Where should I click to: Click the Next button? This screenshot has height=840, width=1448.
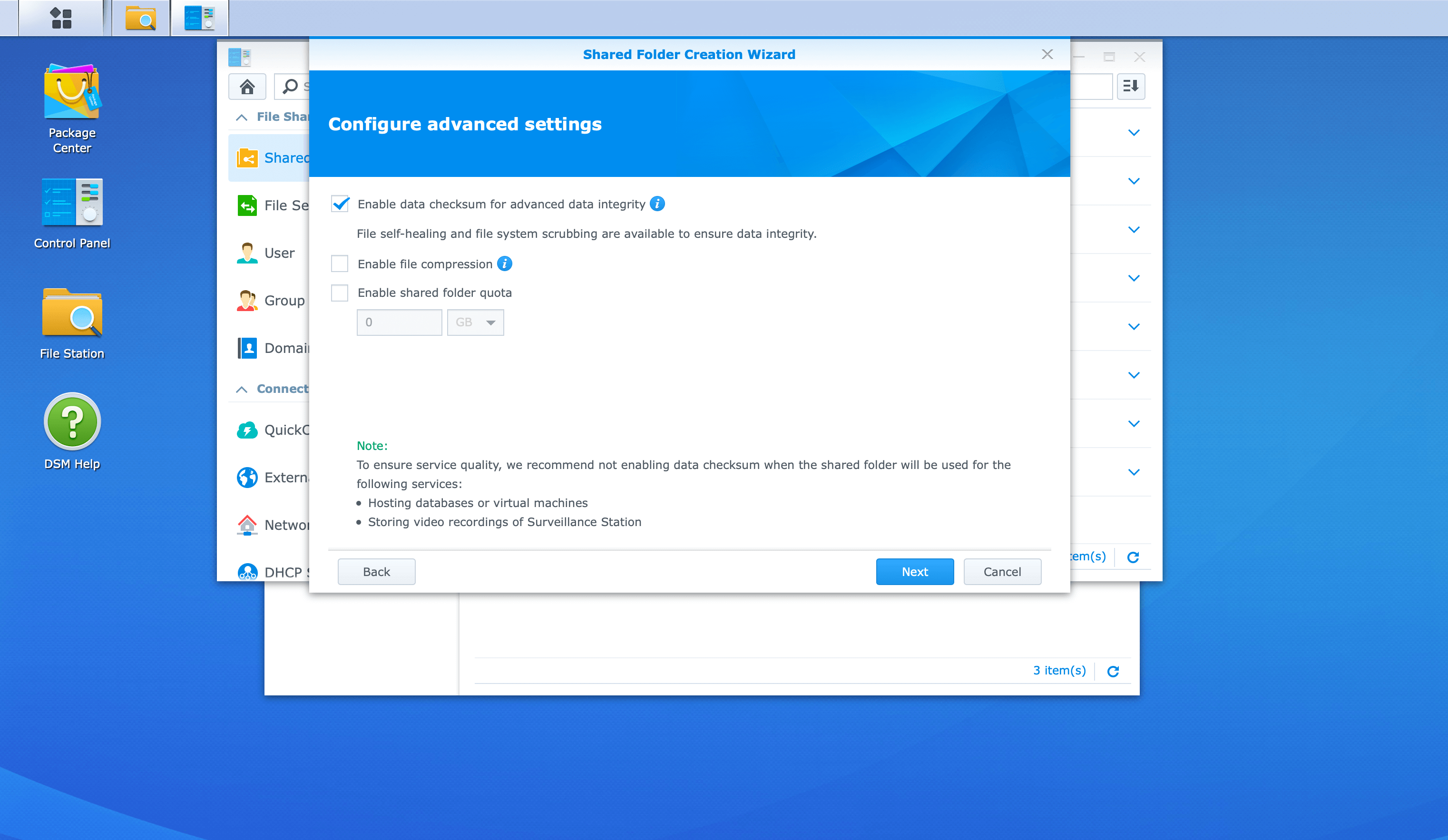915,572
